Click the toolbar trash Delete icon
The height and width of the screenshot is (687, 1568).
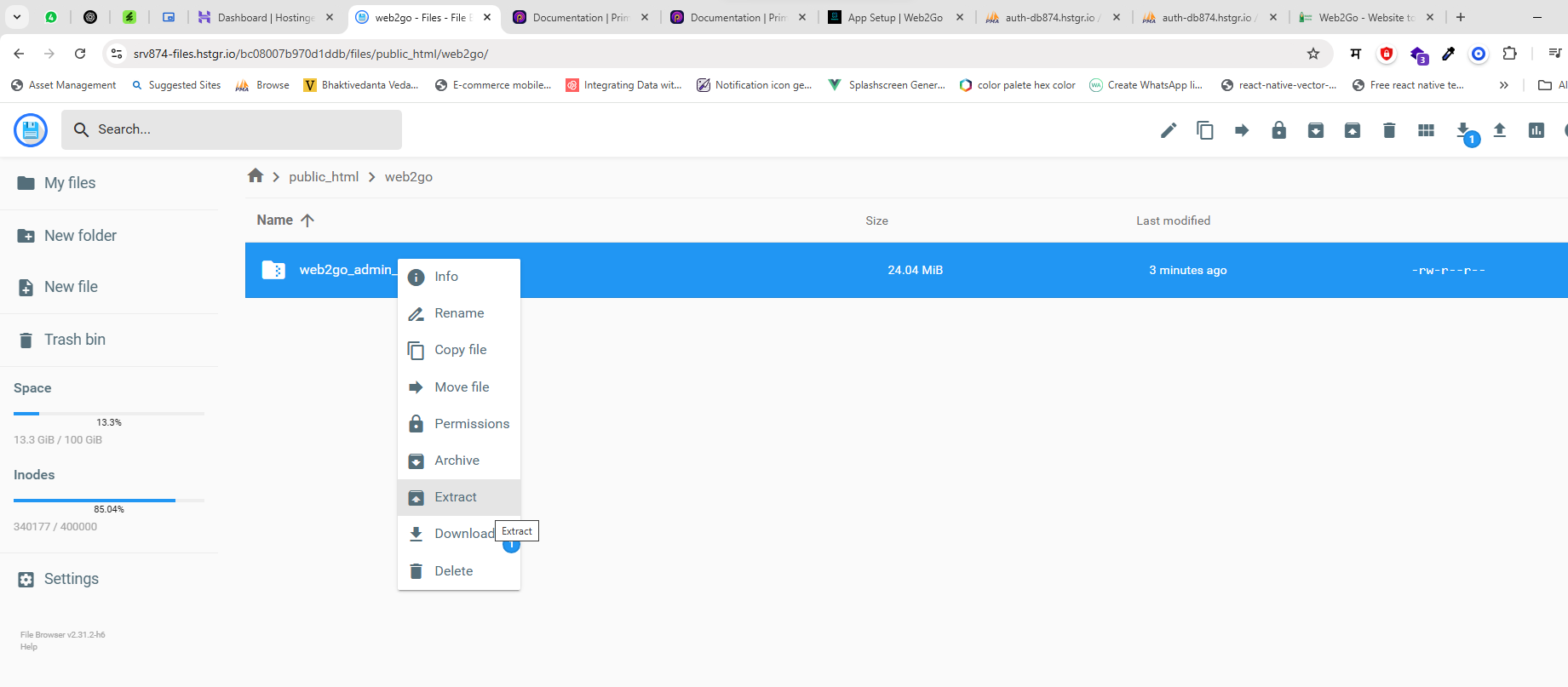pyautogui.click(x=1389, y=130)
